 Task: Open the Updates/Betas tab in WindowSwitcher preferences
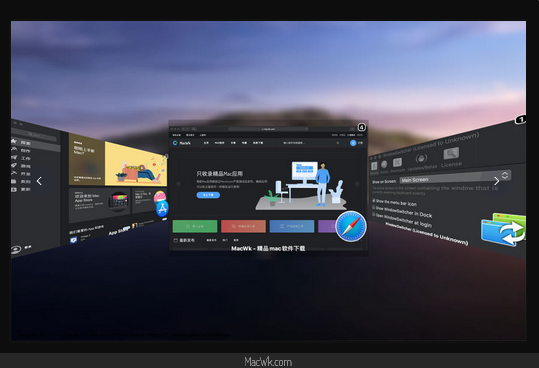(422, 162)
